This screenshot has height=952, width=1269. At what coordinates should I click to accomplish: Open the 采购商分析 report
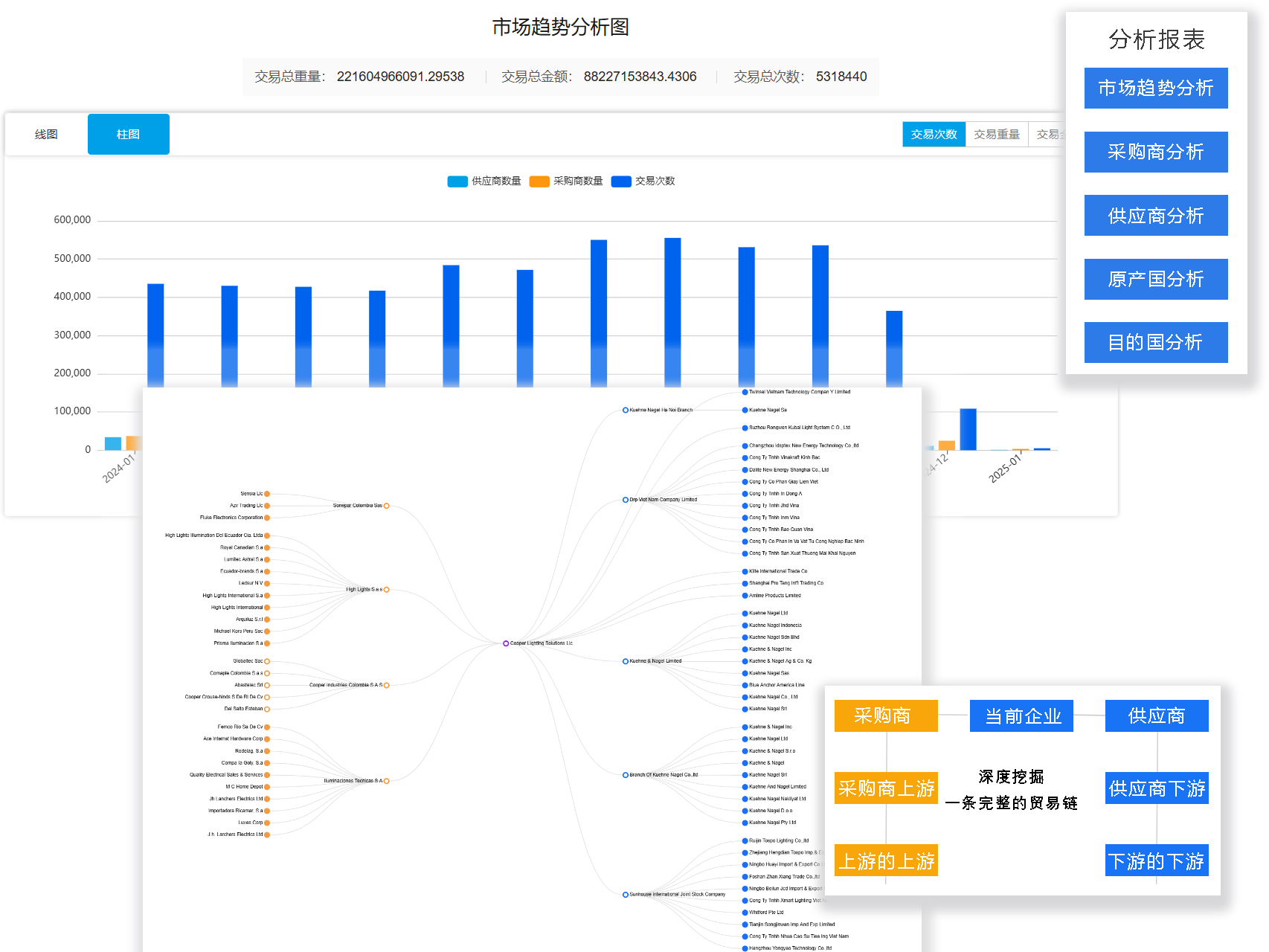(1155, 152)
